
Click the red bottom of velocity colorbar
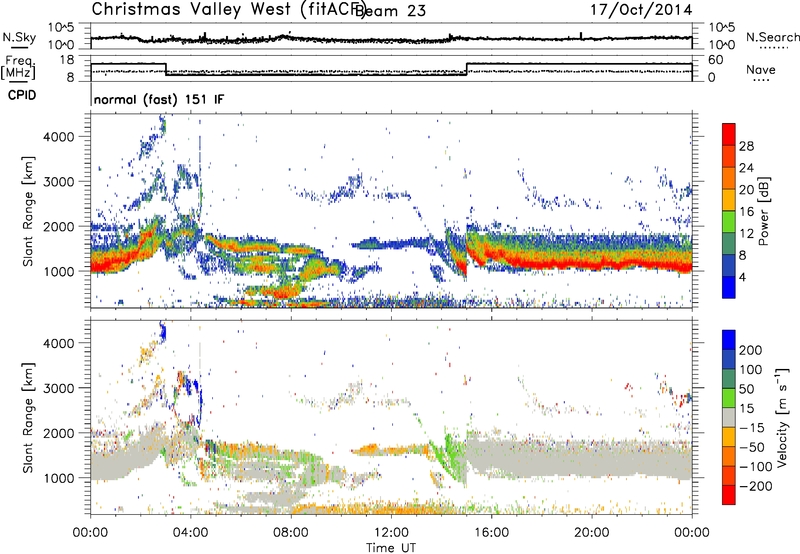[x=729, y=495]
